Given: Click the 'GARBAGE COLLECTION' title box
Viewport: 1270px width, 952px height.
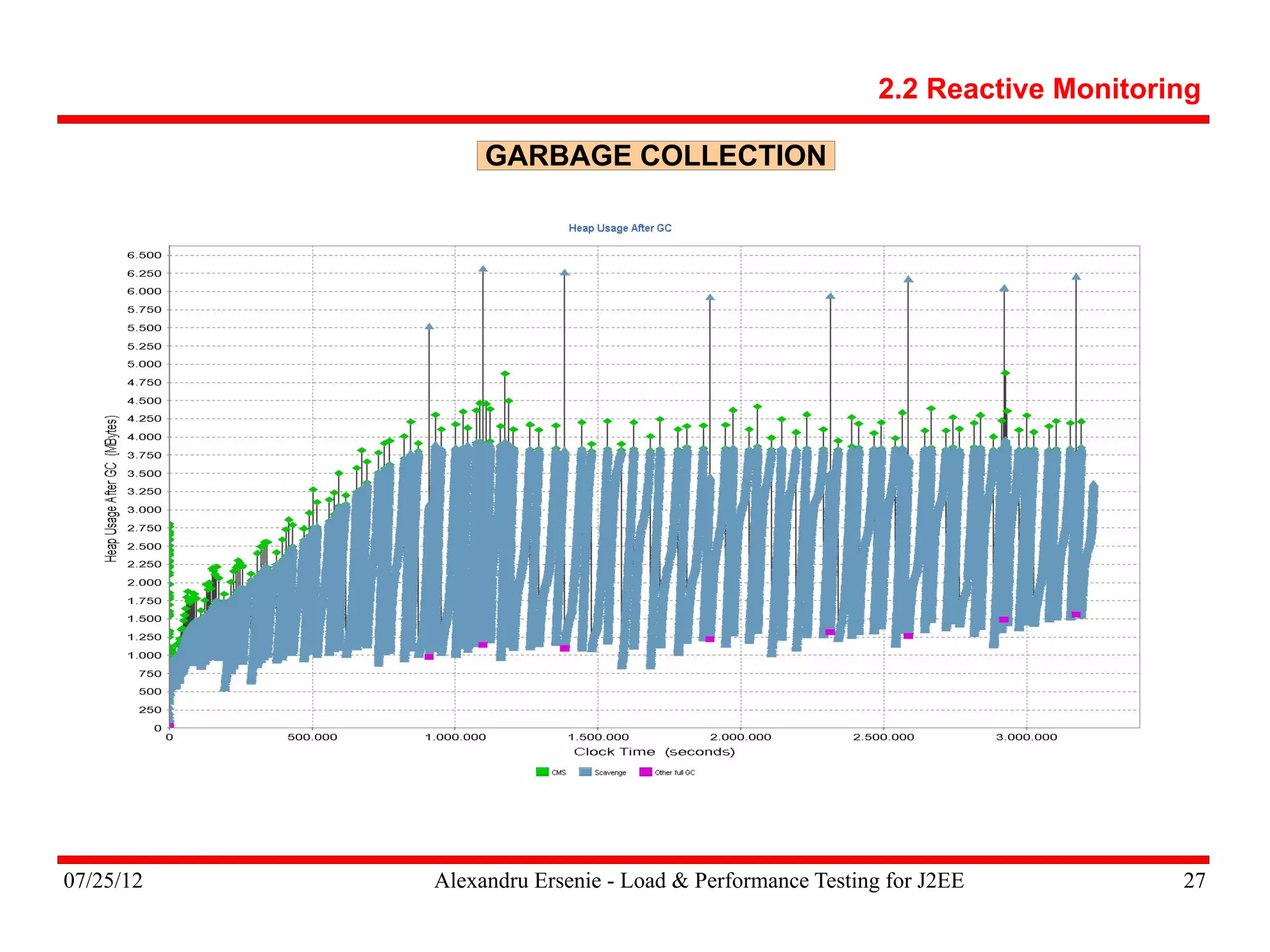Looking at the screenshot, I should coord(655,155).
